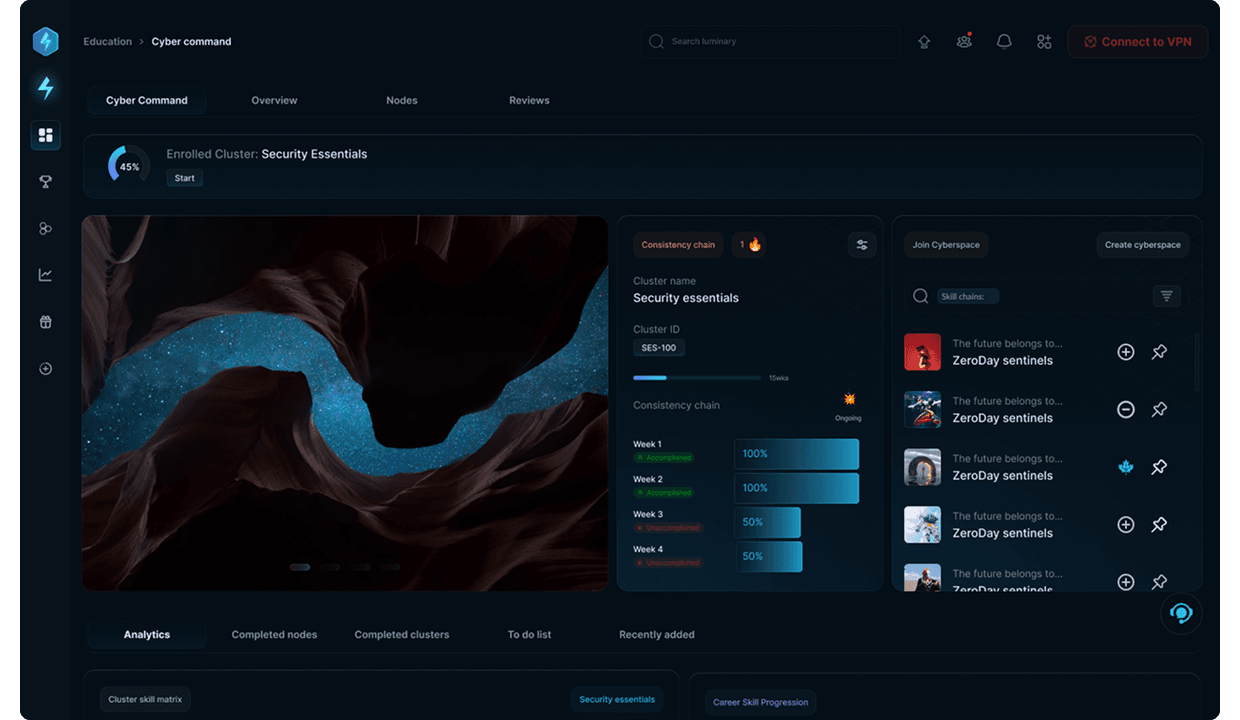The height and width of the screenshot is (720, 1240).
Task: Click the flame streak counter chip
Action: click(x=749, y=244)
